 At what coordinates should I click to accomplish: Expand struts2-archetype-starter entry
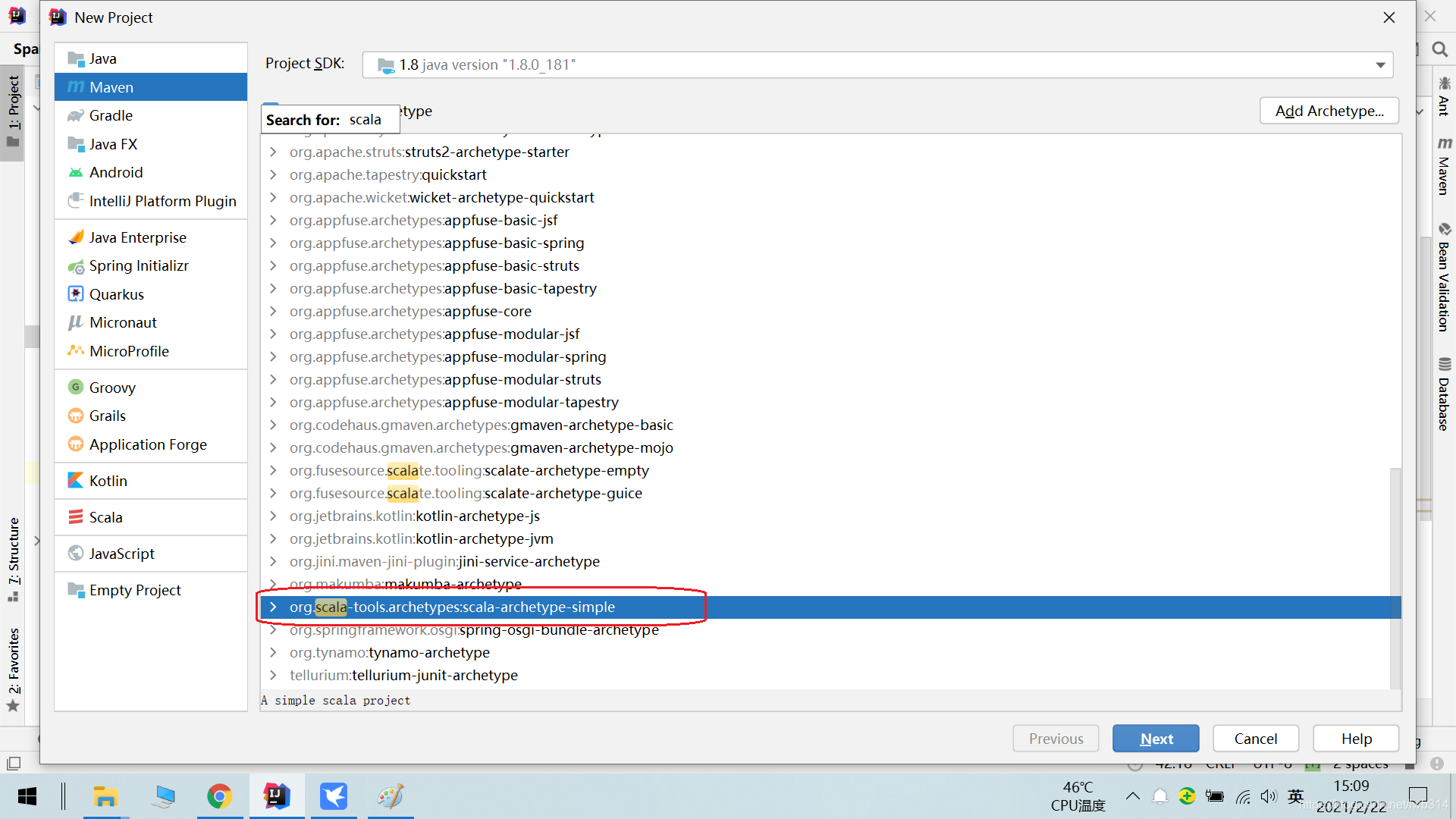pyautogui.click(x=273, y=152)
